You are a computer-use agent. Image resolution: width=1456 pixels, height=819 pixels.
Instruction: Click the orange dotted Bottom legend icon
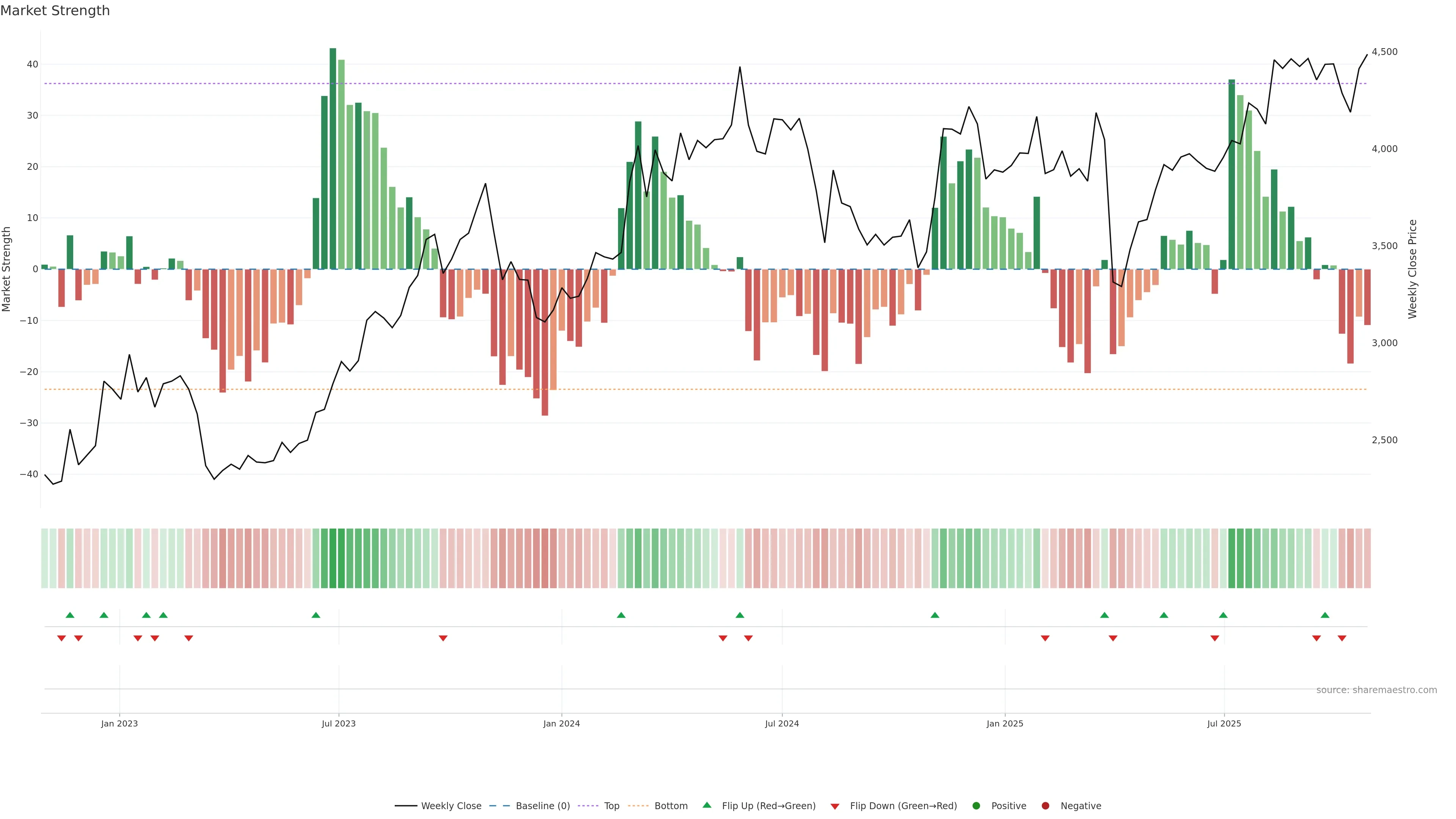638,805
